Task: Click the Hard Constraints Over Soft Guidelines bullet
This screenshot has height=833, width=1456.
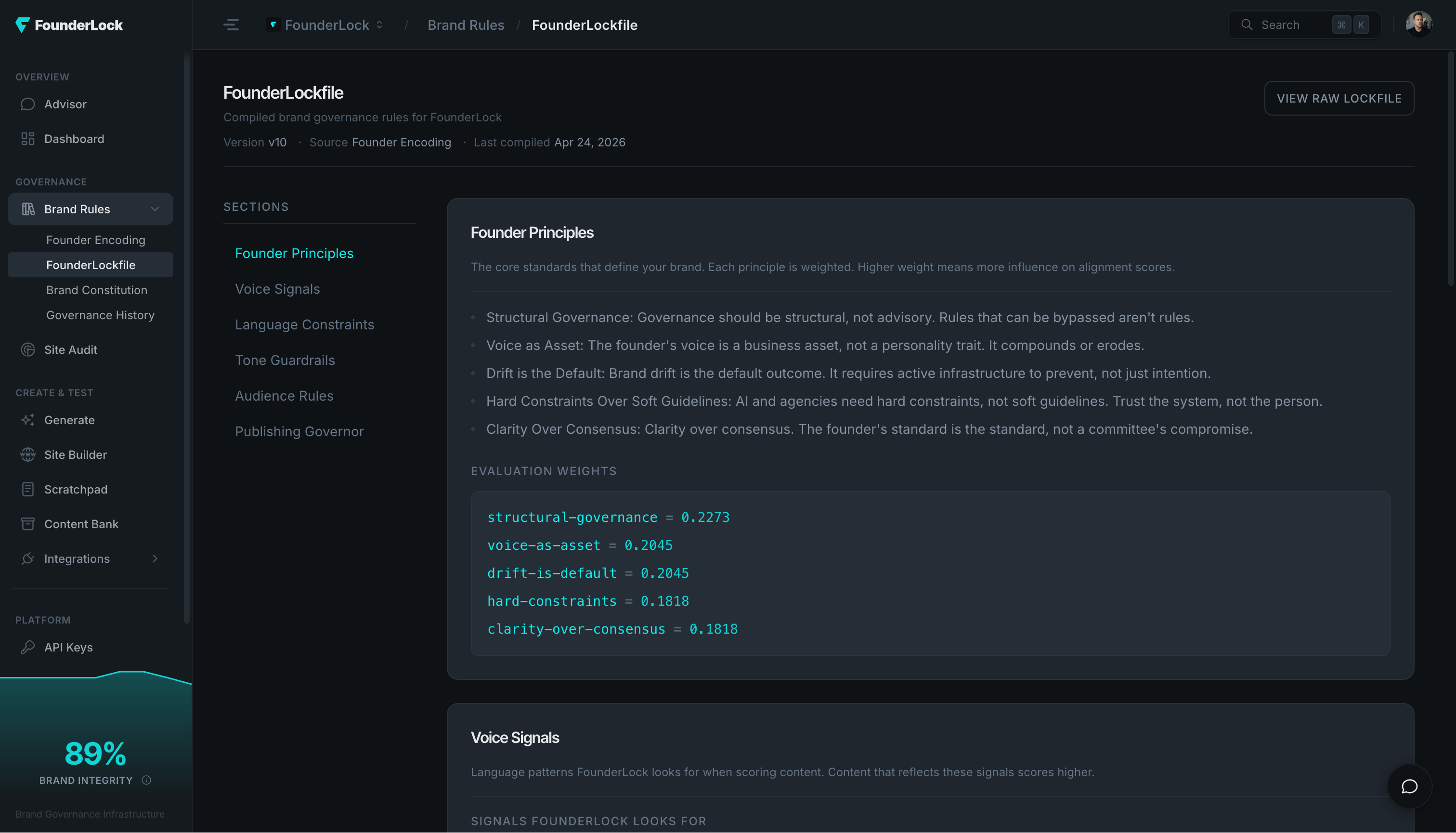Action: [x=904, y=402]
